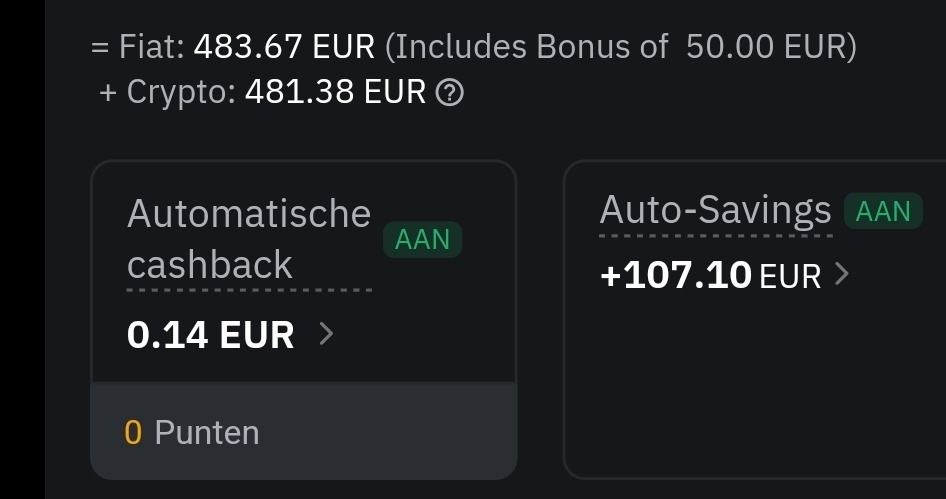
Task: Click the Fiat balance 483.67 EUR
Action: click(x=284, y=46)
